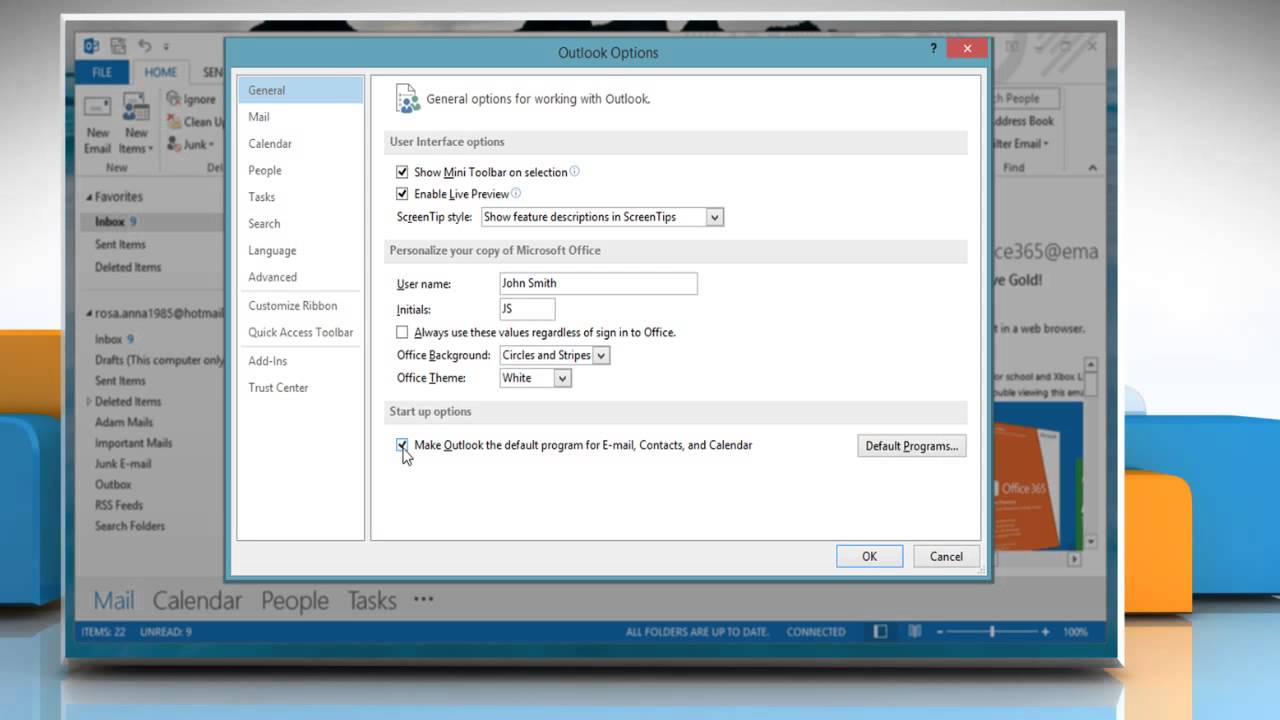The image size is (1280, 720).
Task: Switch to the HOME ribbon tab
Action: (160, 73)
